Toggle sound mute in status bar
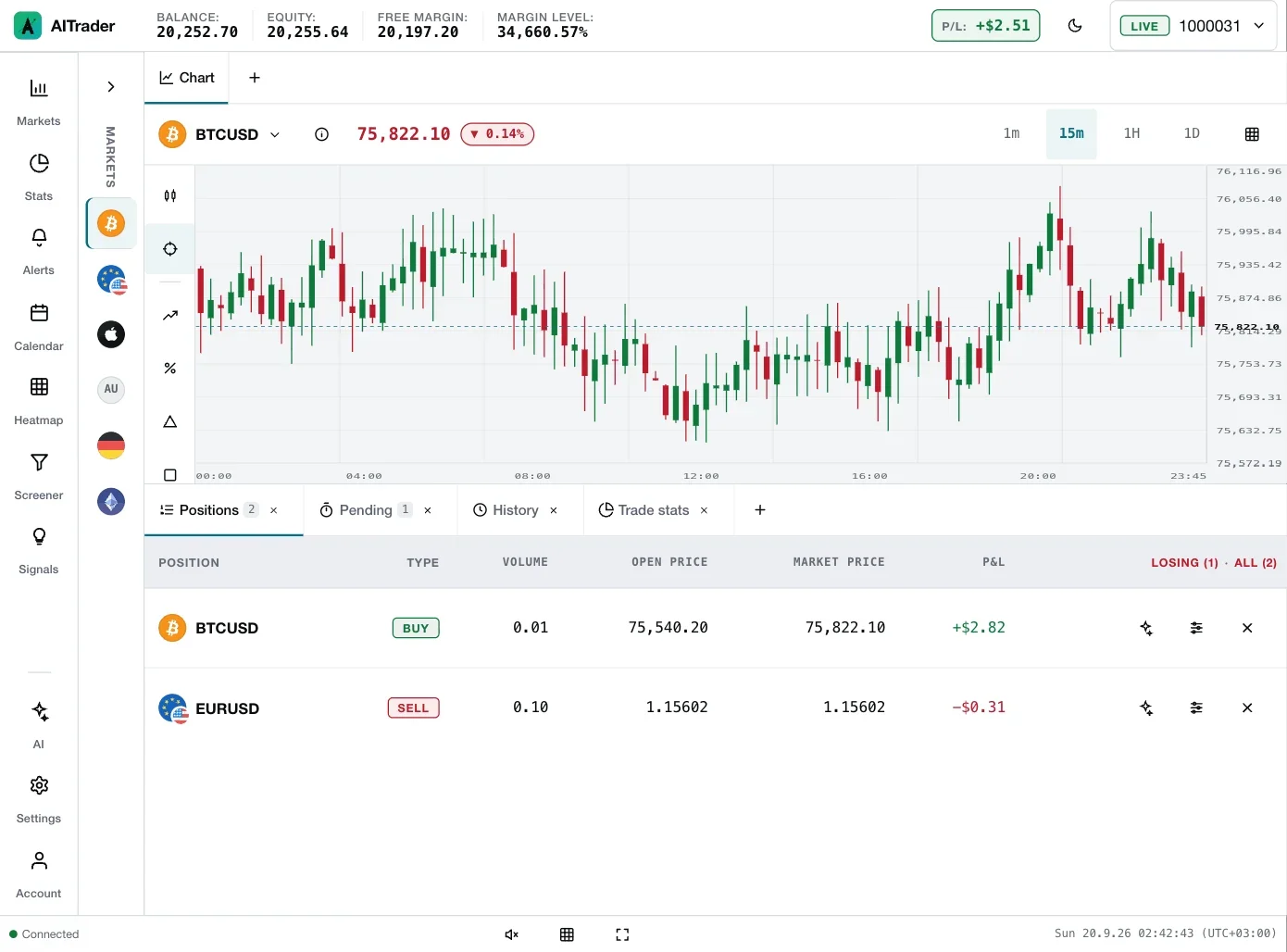 coord(511,934)
